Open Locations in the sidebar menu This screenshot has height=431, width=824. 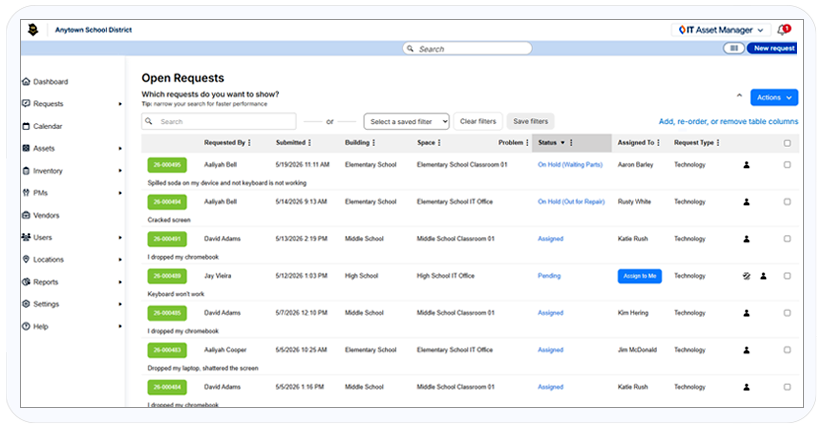point(48,260)
